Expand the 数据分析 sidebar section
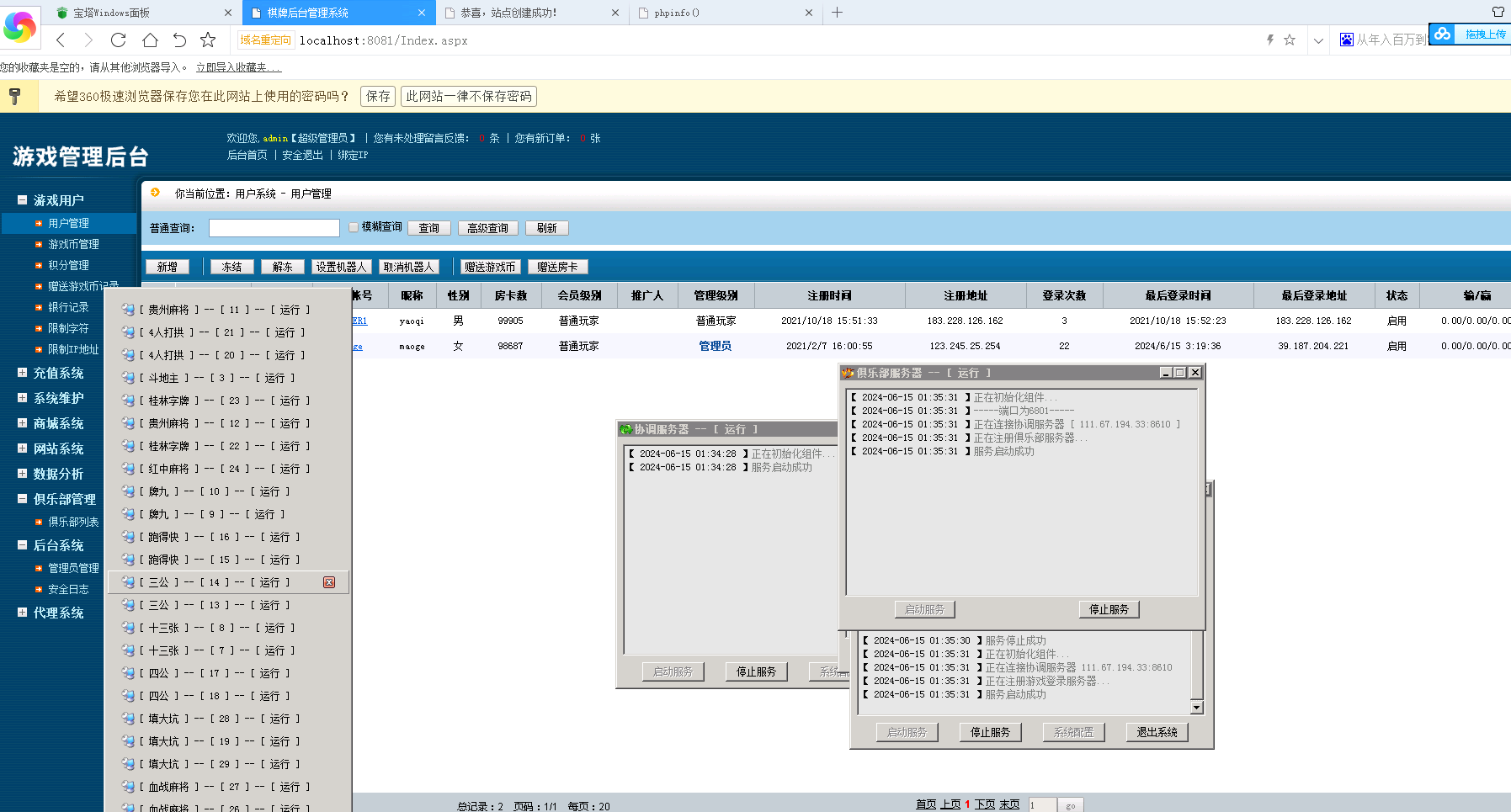The image size is (1511, 812). point(22,473)
